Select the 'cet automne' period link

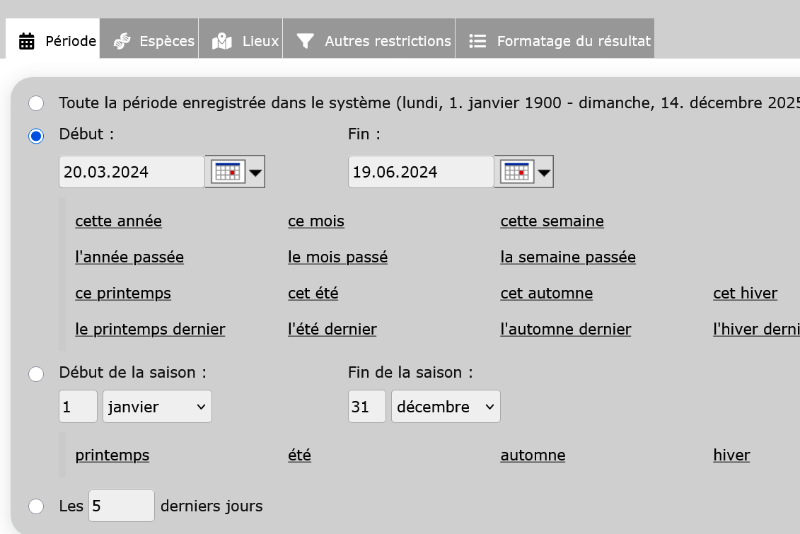546,293
